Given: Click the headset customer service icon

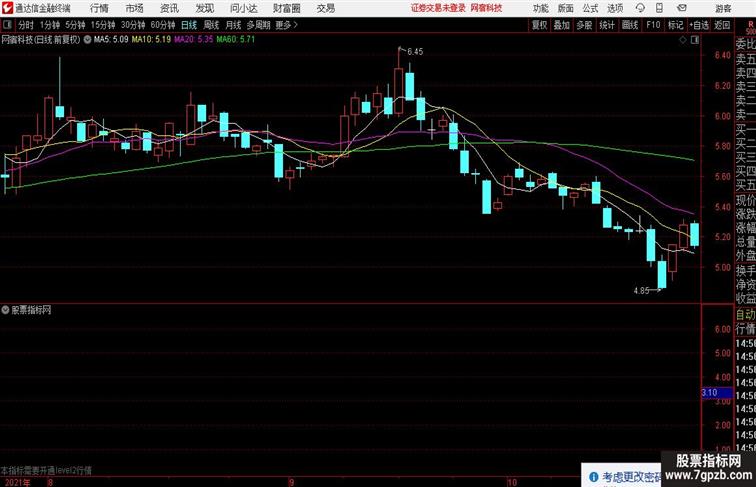Looking at the screenshot, I should click(640, 8).
